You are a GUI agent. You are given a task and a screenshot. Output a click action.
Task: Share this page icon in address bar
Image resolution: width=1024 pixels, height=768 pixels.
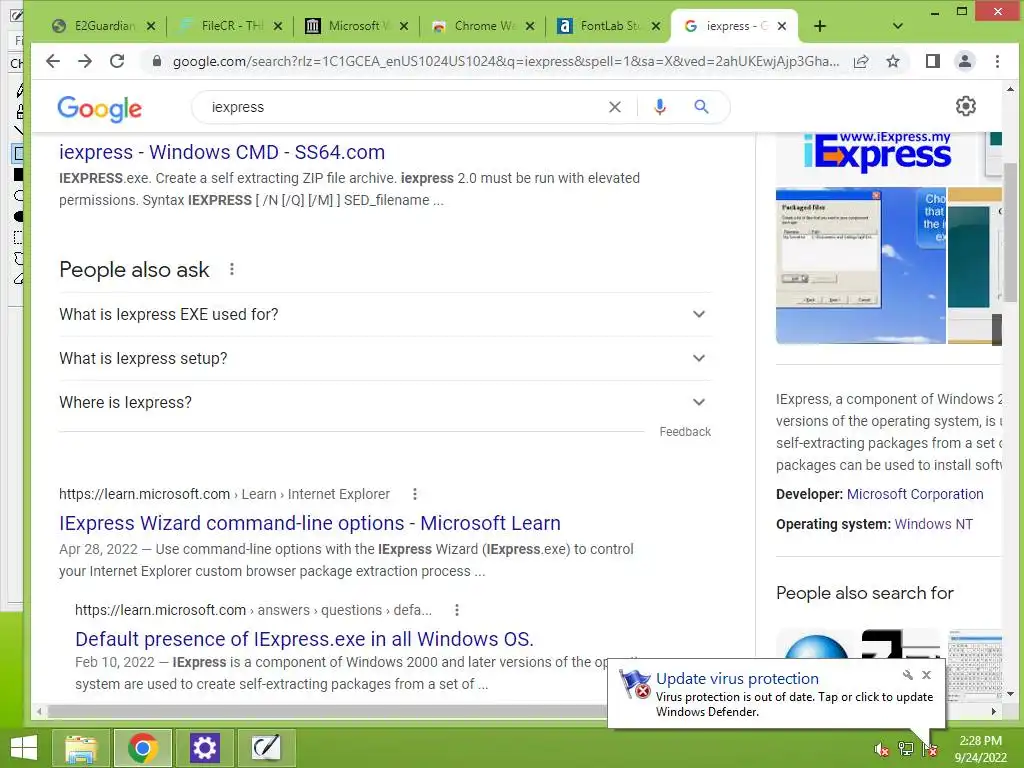click(861, 61)
